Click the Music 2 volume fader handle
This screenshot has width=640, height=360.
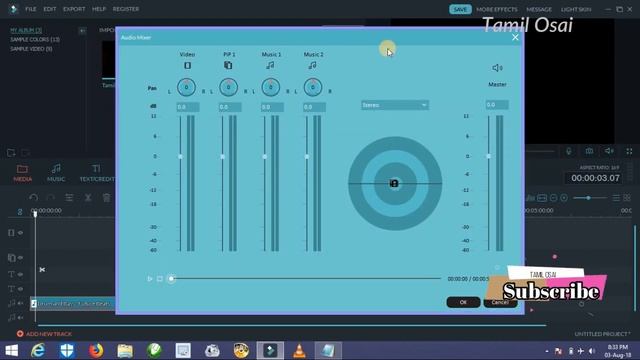307,156
